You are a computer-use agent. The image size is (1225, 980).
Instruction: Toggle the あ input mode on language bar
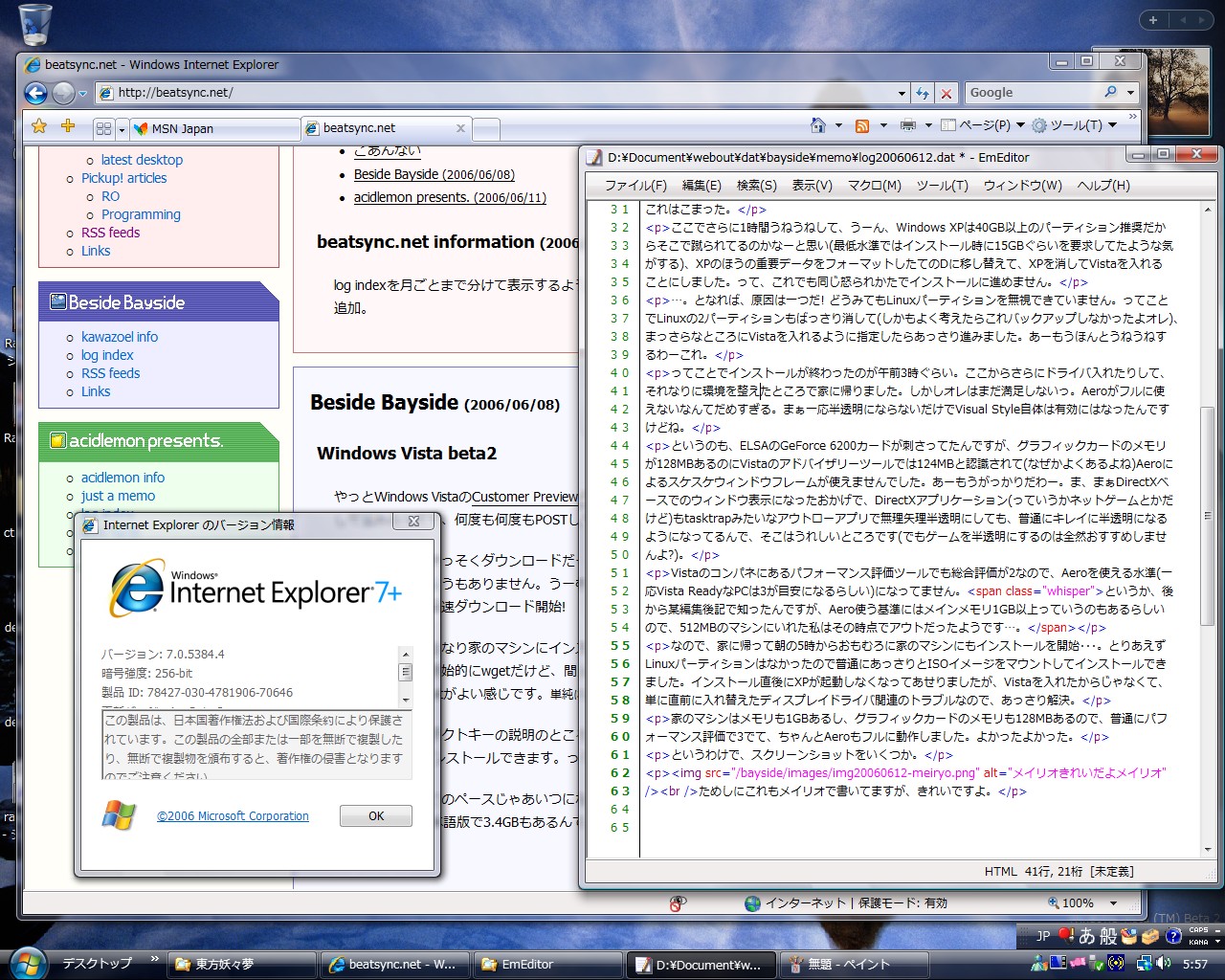tap(1086, 936)
